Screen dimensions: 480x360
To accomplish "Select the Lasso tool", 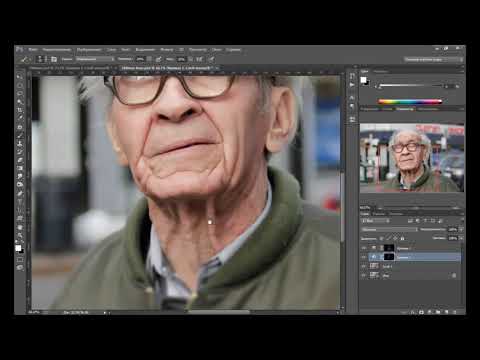I will 20,93.
